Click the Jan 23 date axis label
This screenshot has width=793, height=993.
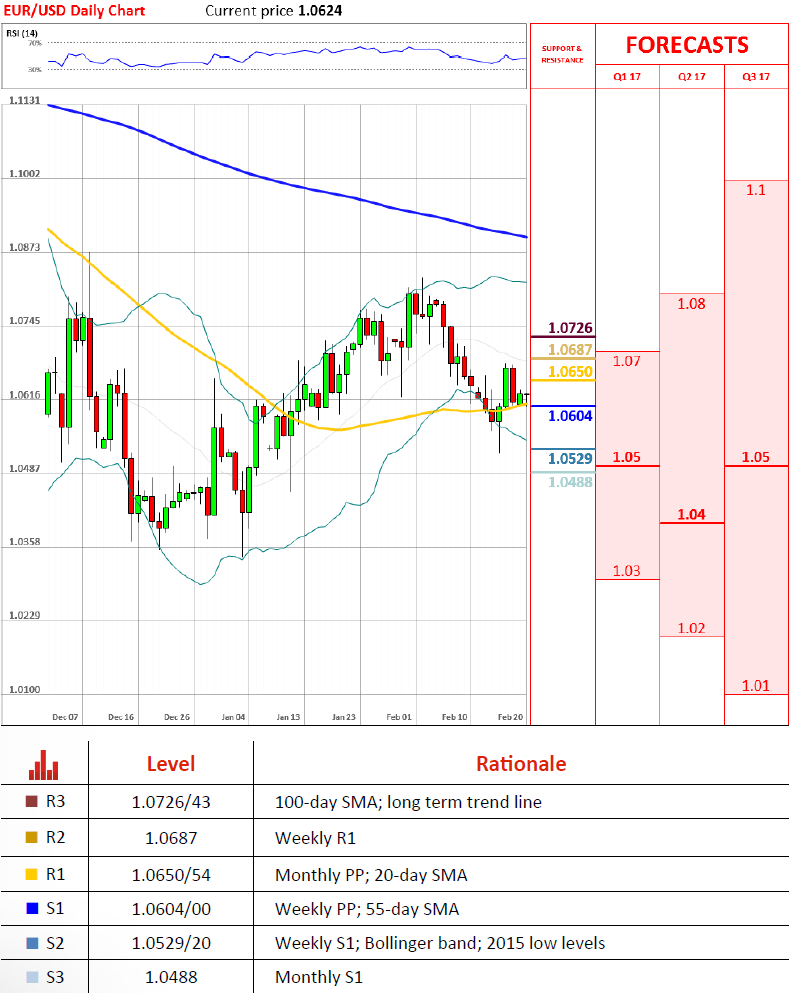344,717
